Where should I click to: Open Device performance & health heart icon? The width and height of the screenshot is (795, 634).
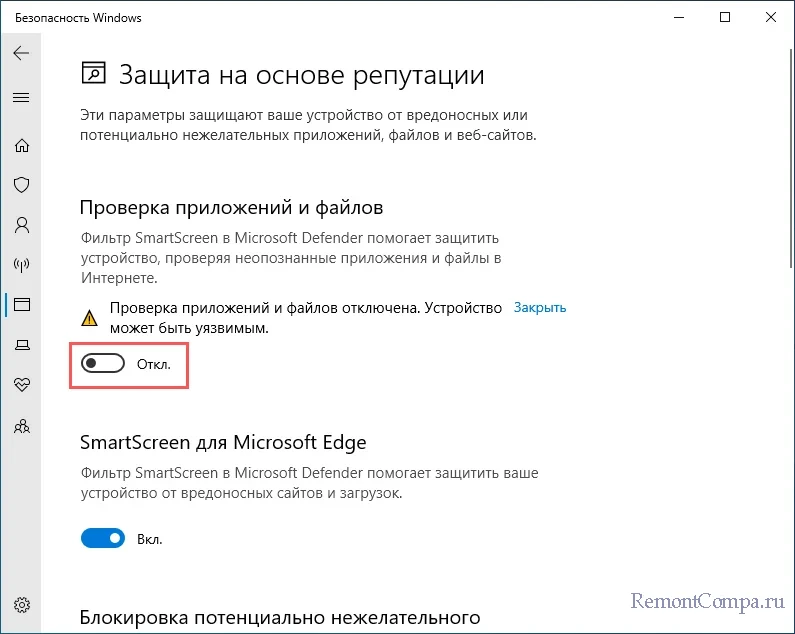22,384
